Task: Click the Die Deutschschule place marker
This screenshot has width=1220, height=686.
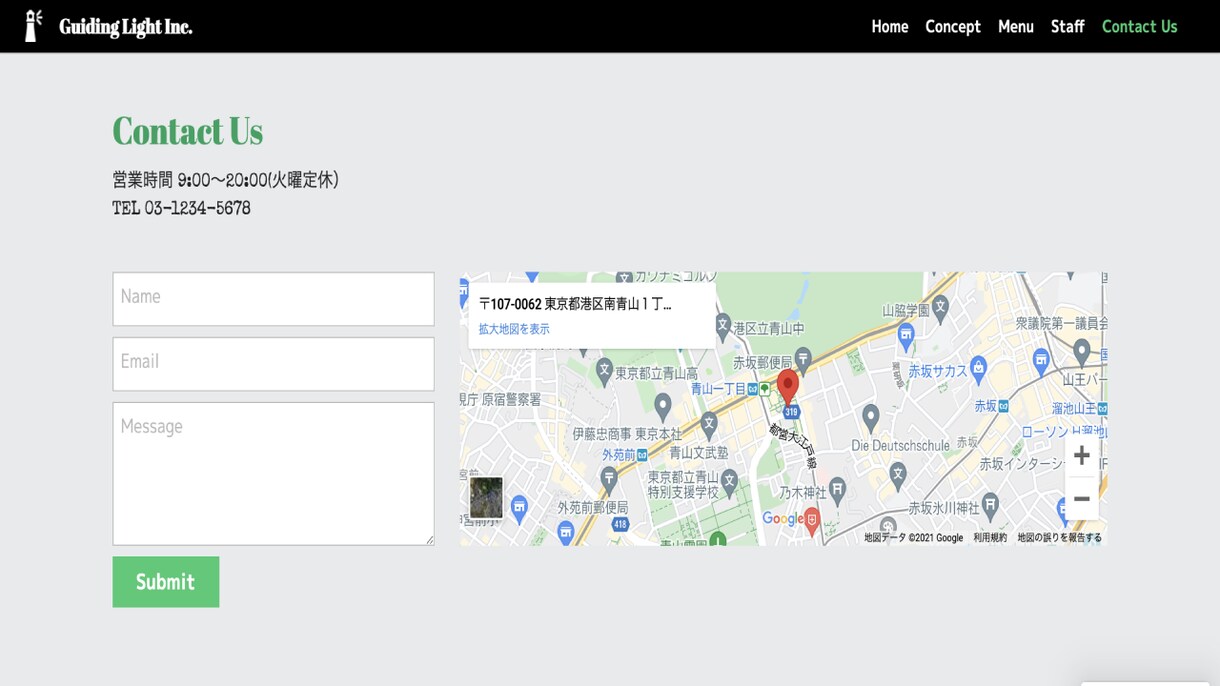Action: click(x=871, y=416)
